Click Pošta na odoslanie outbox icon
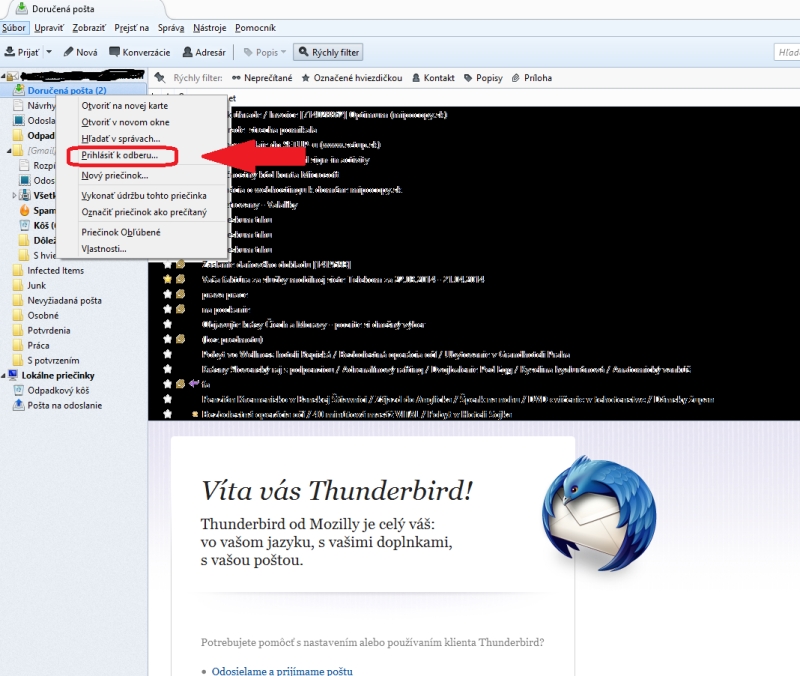Viewport: 800px width, 676px height. pyautogui.click(x=19, y=405)
